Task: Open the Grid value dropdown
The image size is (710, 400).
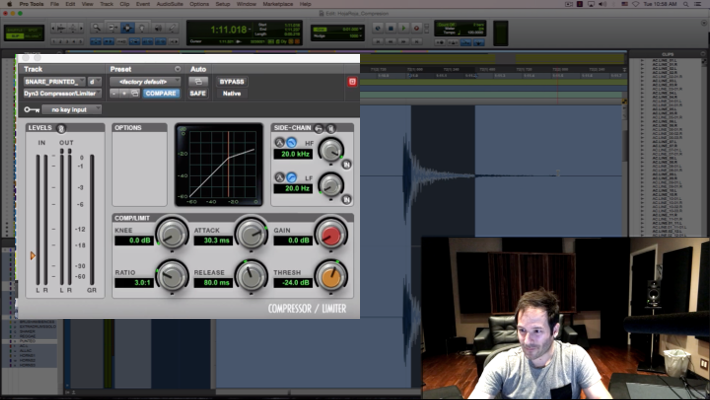Action: (361, 29)
